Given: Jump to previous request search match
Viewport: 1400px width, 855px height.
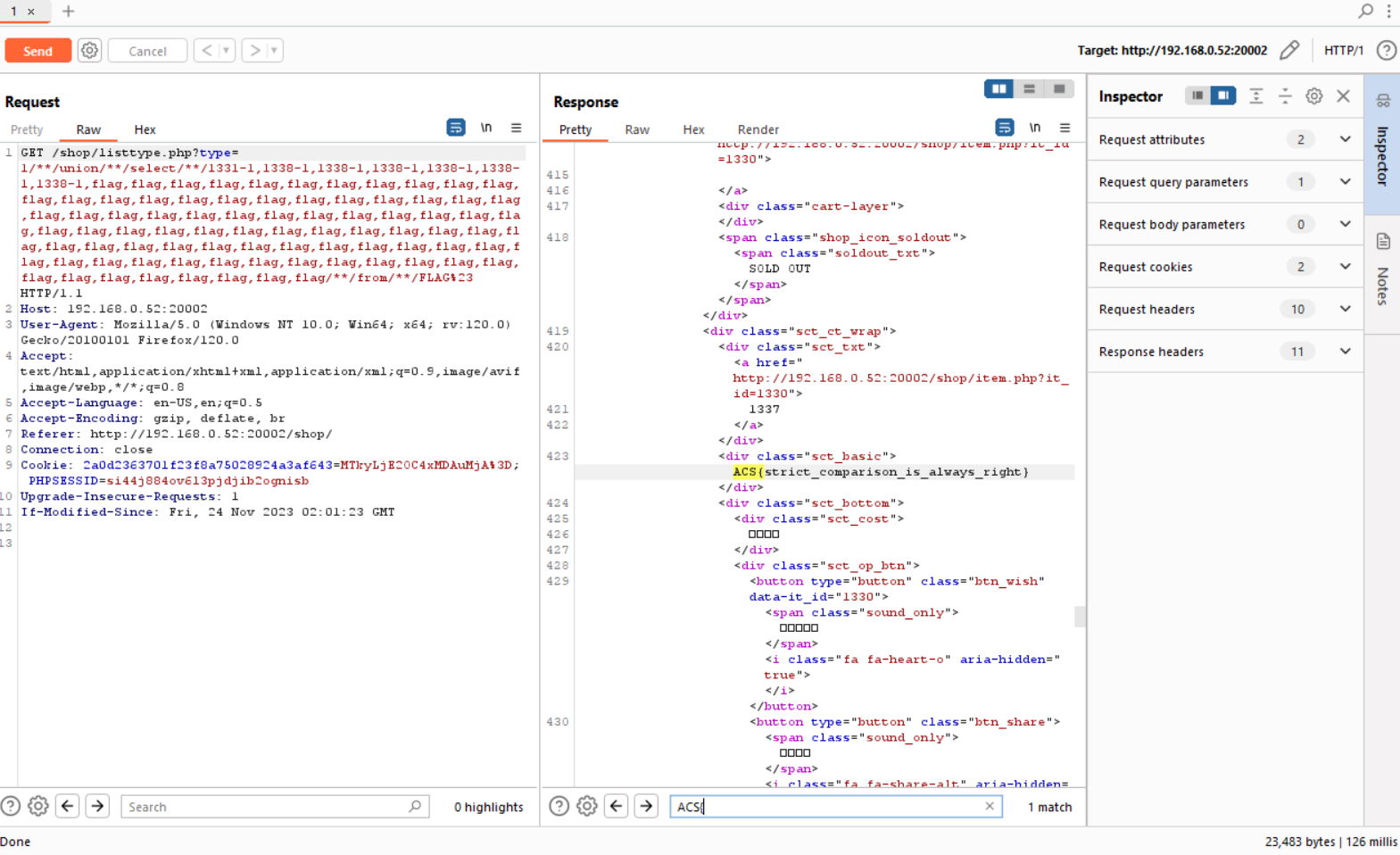Looking at the screenshot, I should [68, 806].
